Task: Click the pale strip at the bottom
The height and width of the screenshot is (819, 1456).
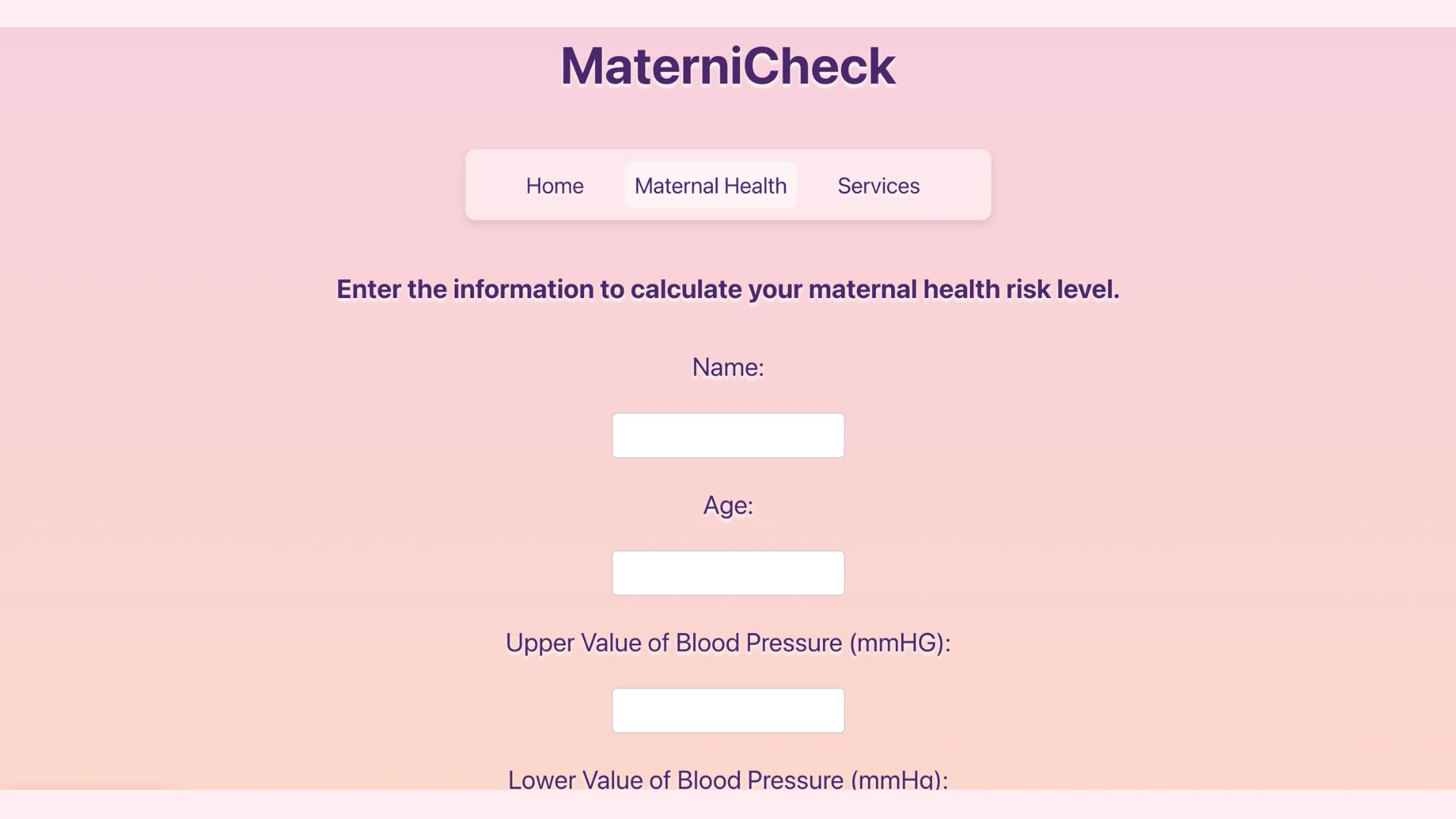Action: tap(728, 805)
